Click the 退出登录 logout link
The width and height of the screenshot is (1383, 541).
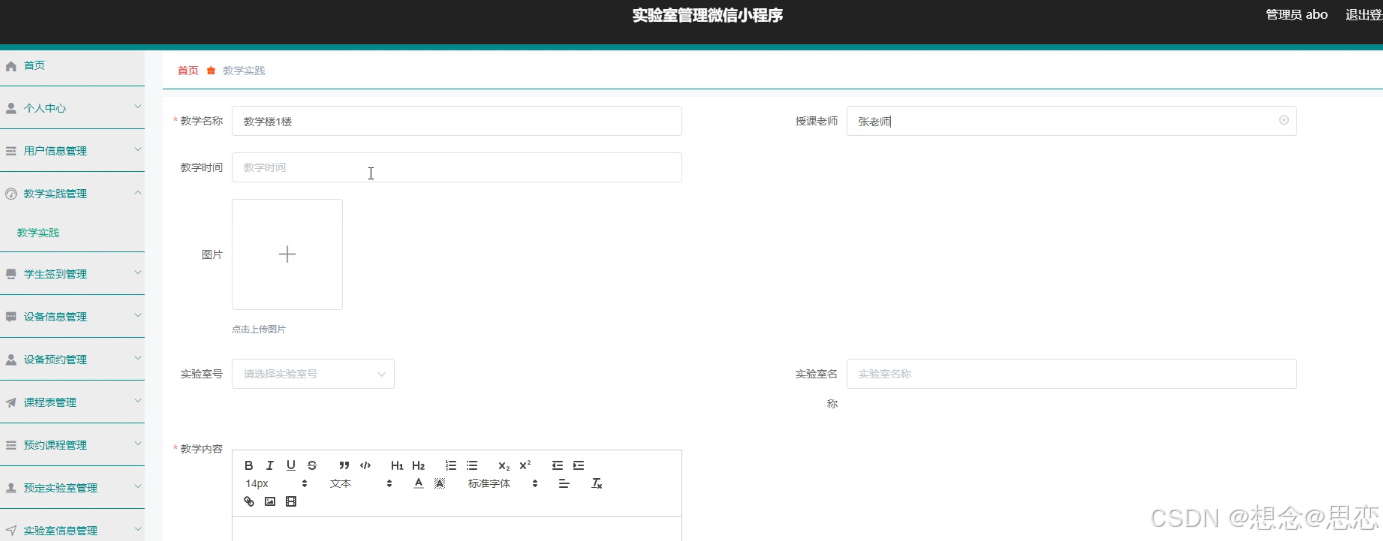(x=1364, y=15)
